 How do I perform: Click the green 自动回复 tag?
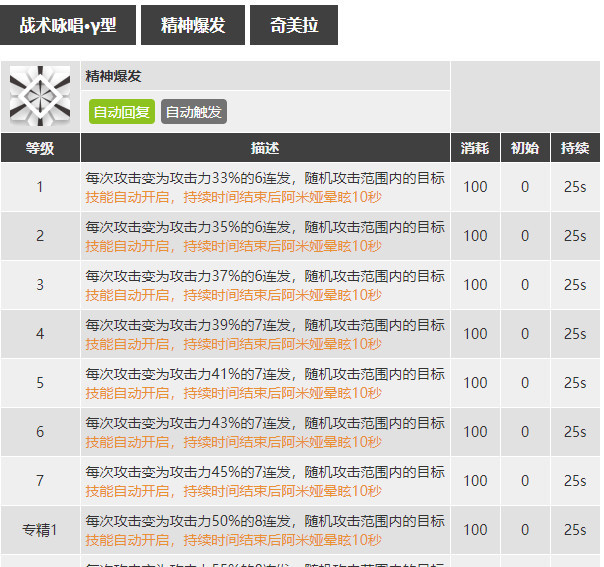[121, 112]
